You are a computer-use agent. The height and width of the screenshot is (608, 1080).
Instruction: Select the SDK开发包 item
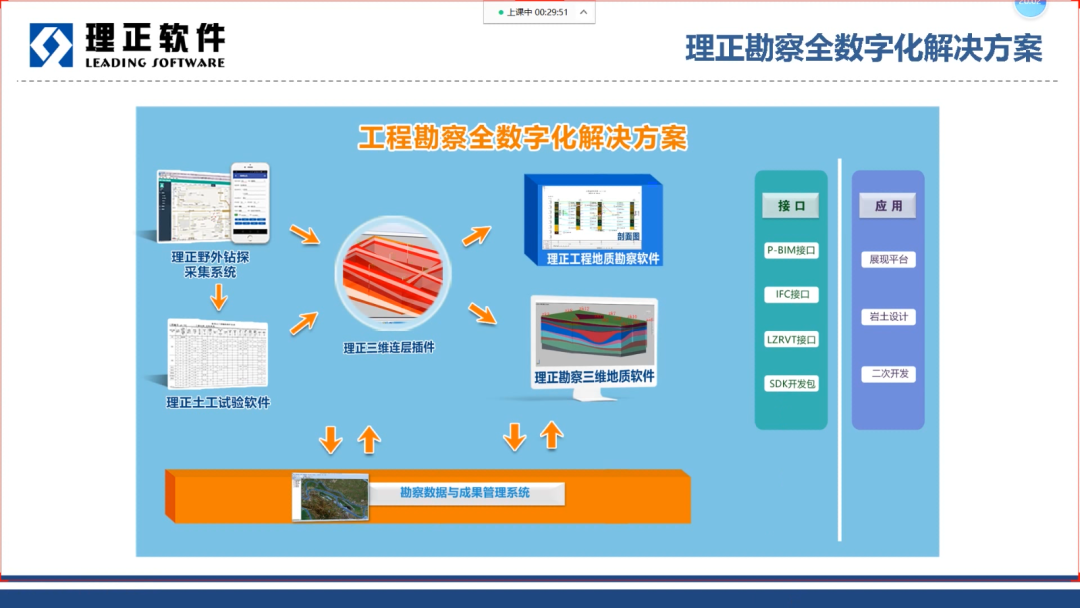(x=791, y=384)
